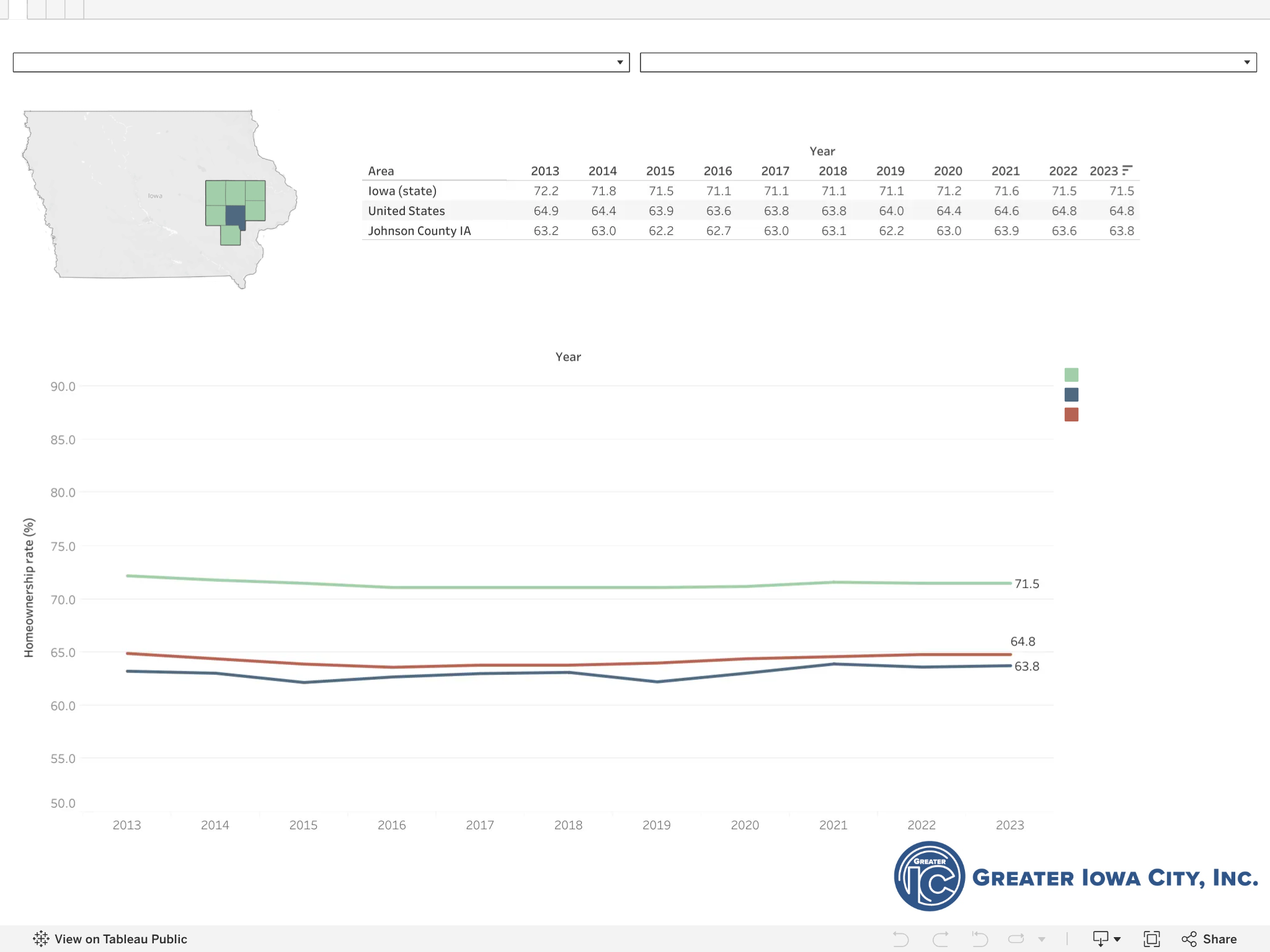
Task: Click the red legend swatch
Action: pyautogui.click(x=1072, y=415)
